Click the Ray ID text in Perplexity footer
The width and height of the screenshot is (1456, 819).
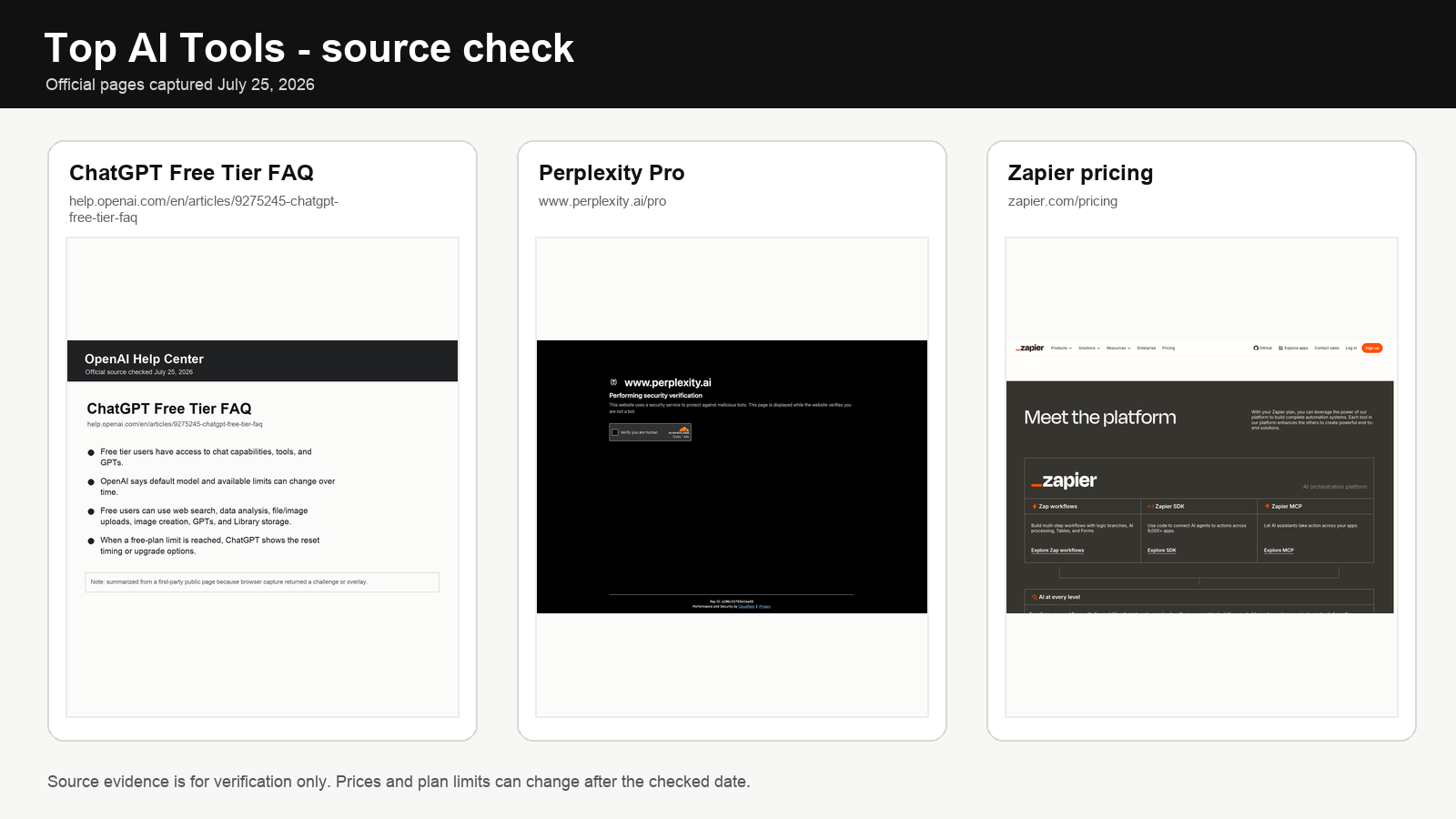pyautogui.click(x=732, y=602)
